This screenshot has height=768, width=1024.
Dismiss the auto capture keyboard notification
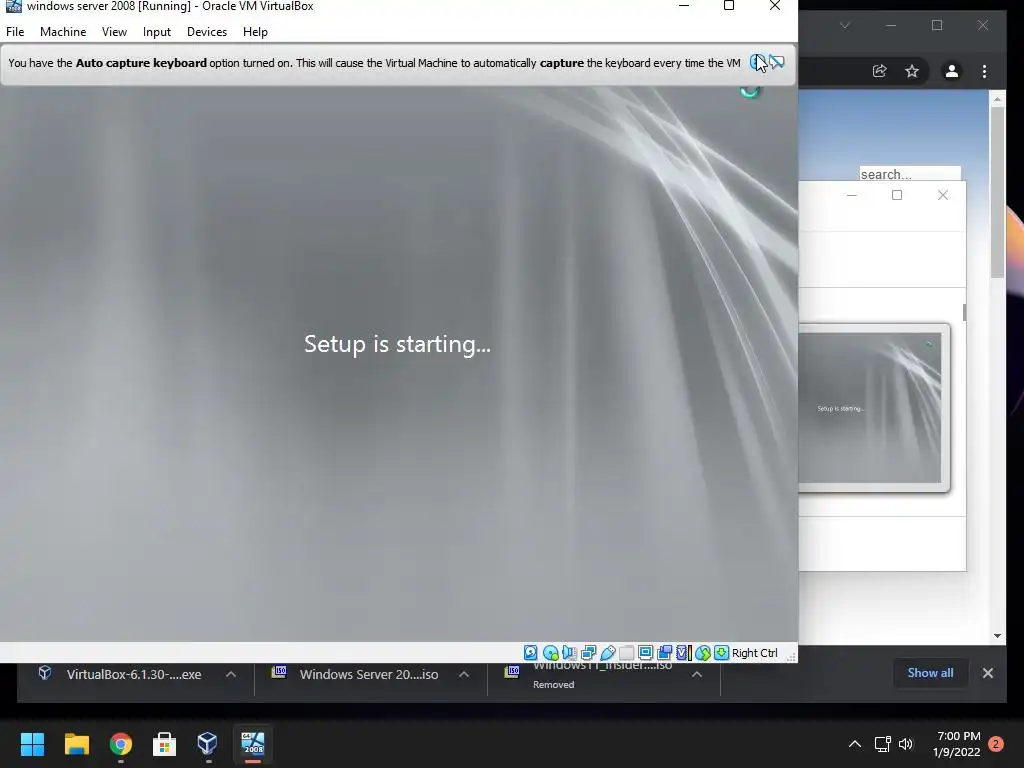tap(758, 63)
